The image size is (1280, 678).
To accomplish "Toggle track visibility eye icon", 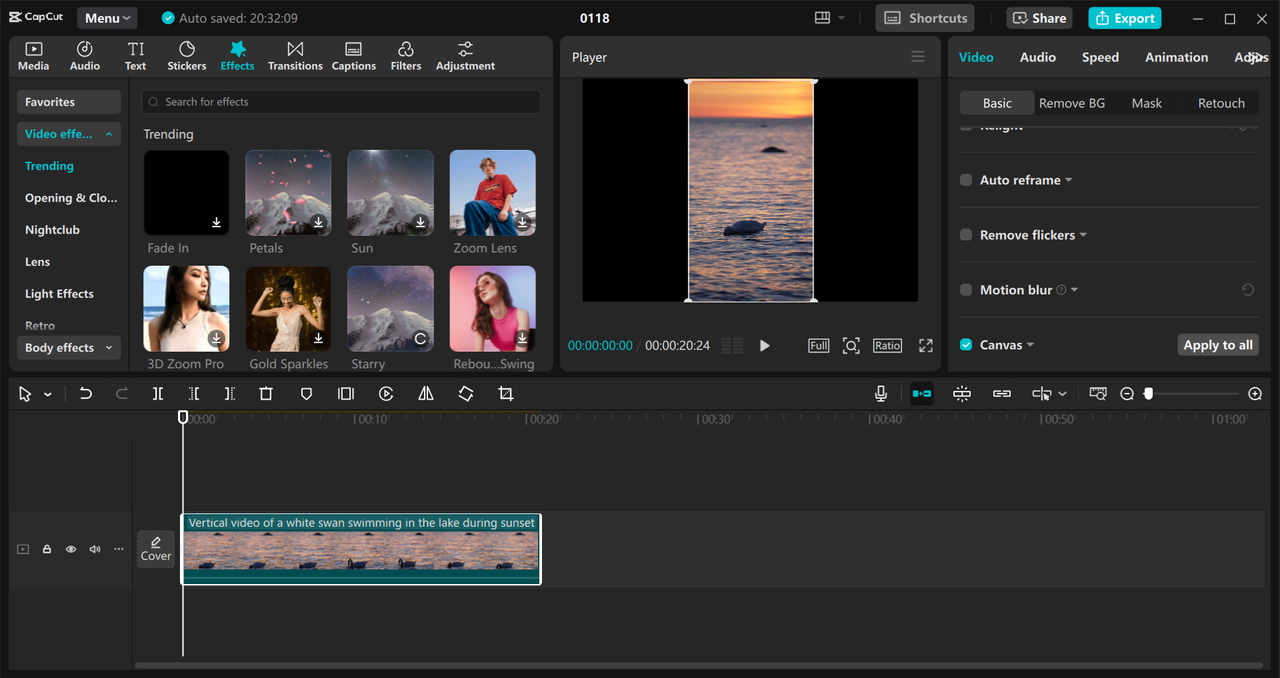I will point(71,549).
